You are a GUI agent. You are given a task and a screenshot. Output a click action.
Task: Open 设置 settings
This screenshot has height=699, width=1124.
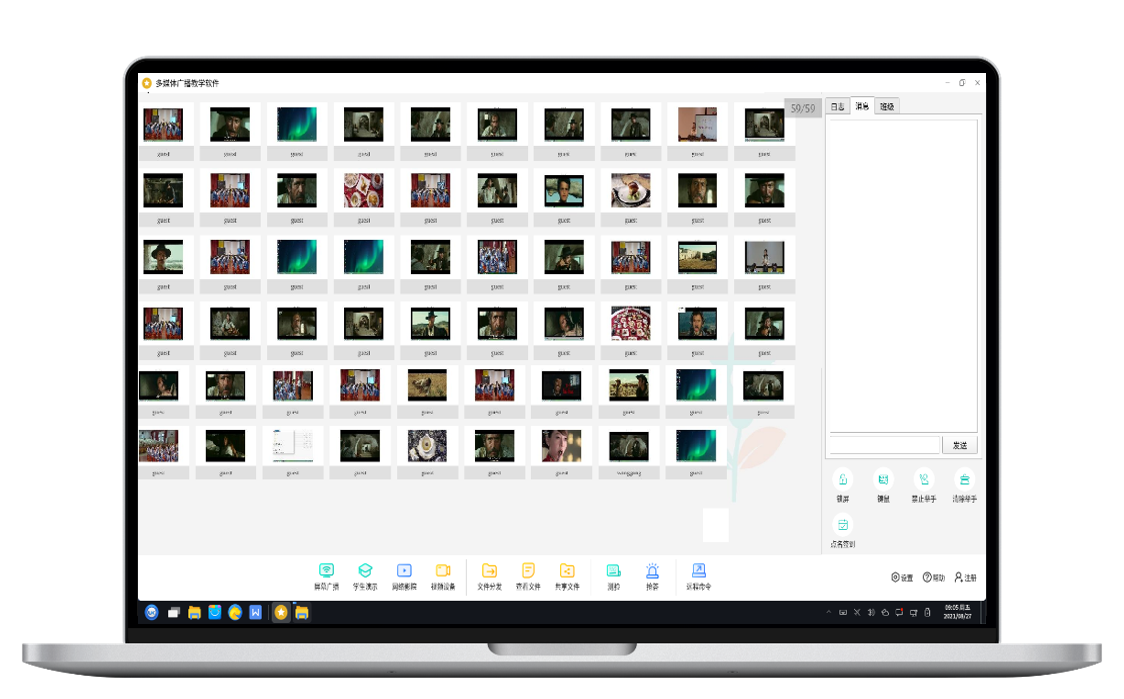(x=902, y=577)
